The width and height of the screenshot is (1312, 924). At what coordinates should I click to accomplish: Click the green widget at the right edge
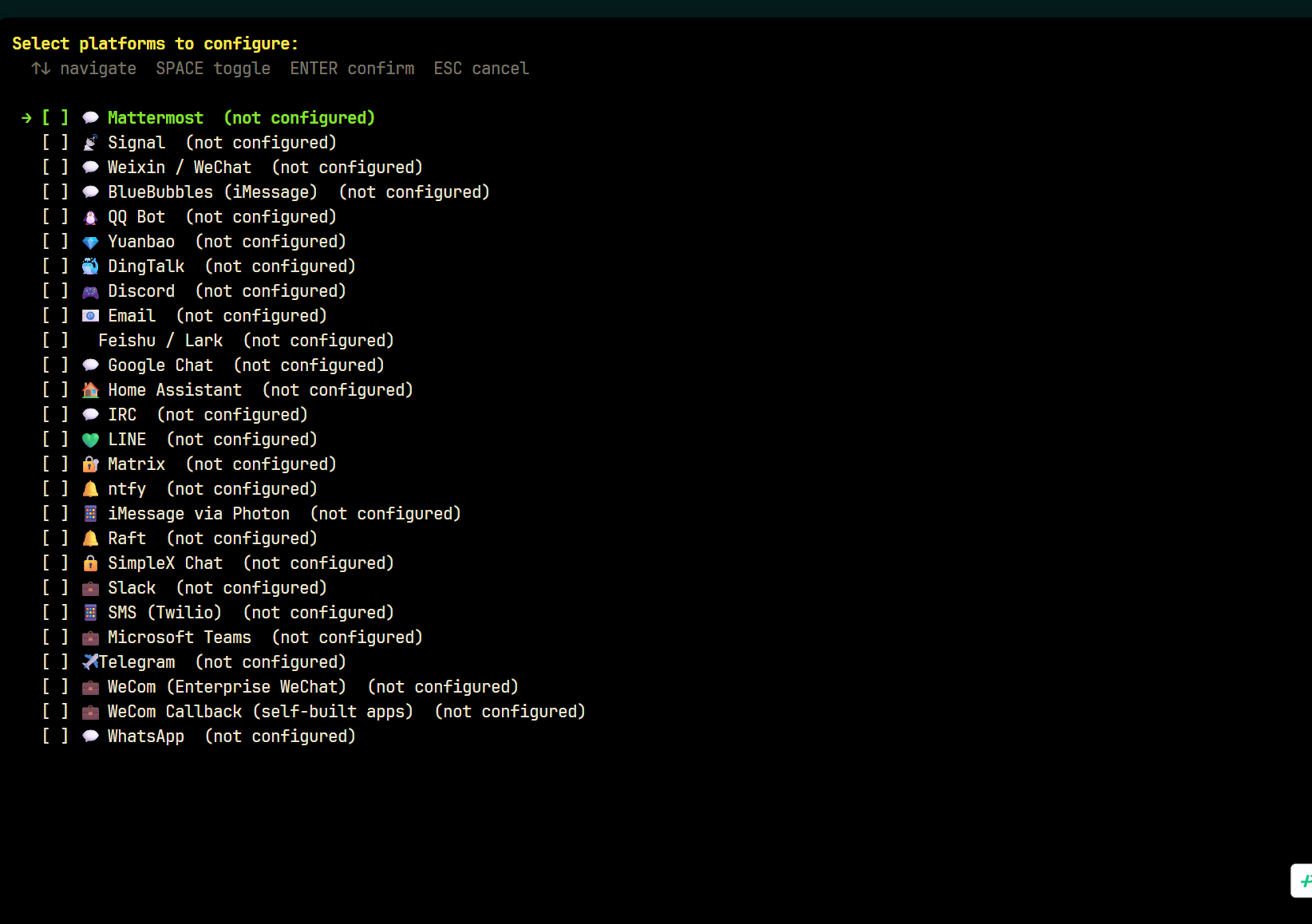pos(1302,881)
